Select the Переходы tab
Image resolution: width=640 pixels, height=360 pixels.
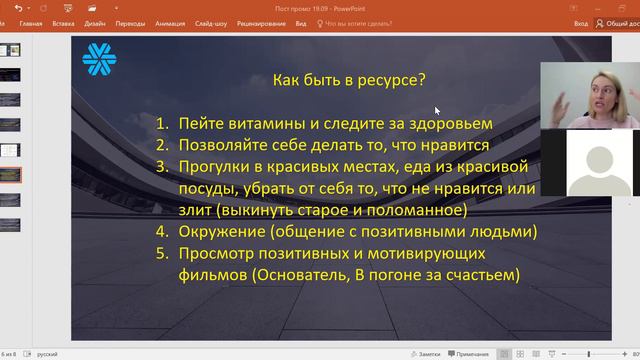click(x=130, y=24)
